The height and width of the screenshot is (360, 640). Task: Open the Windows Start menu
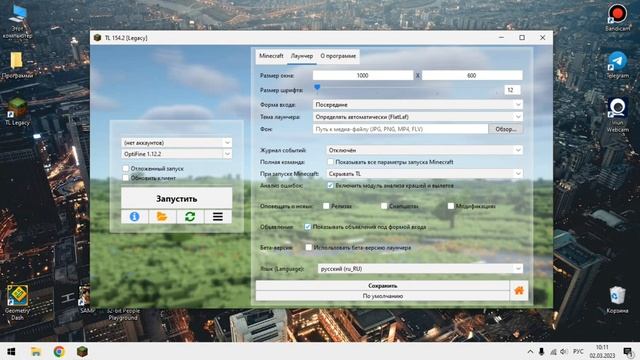[11, 352]
